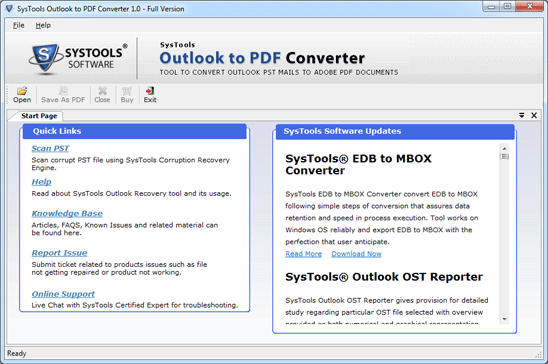Click the Report Issue link
This screenshot has height=364, width=548.
point(59,253)
